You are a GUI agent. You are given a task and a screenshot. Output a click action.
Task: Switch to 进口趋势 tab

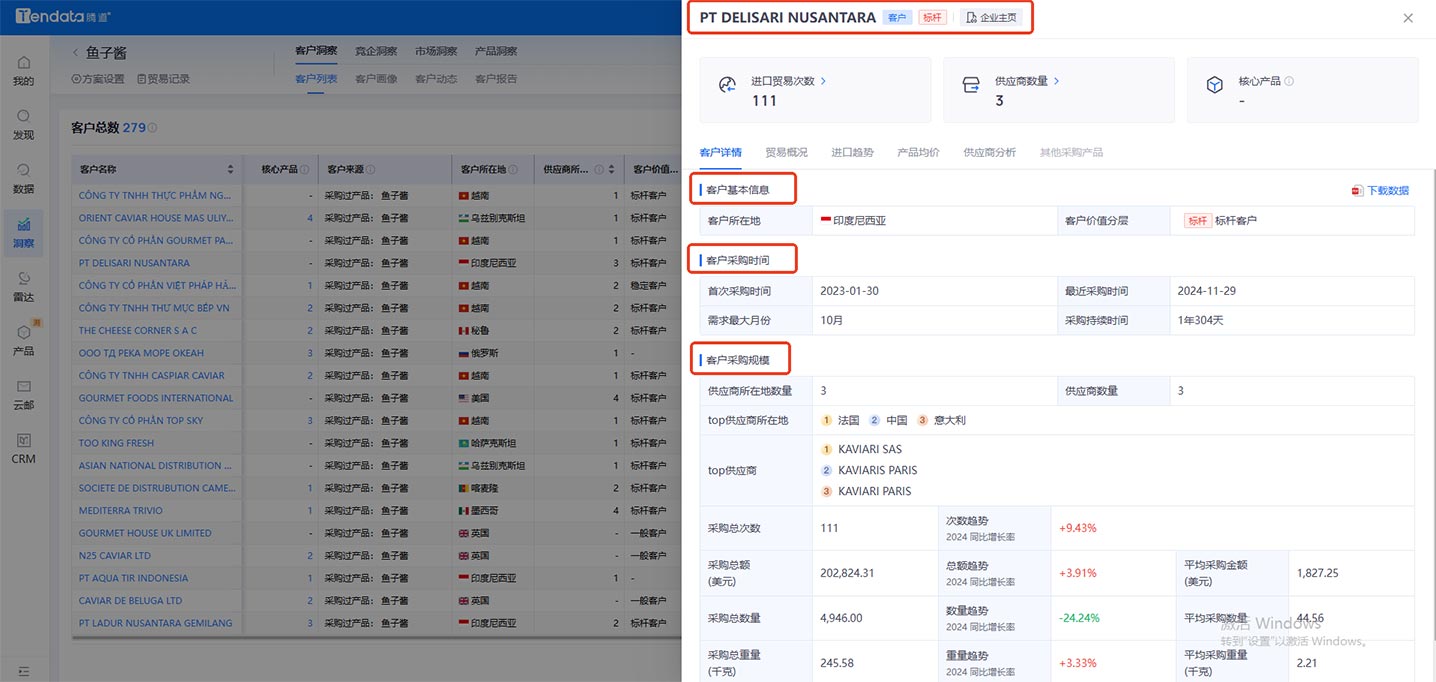pos(852,152)
